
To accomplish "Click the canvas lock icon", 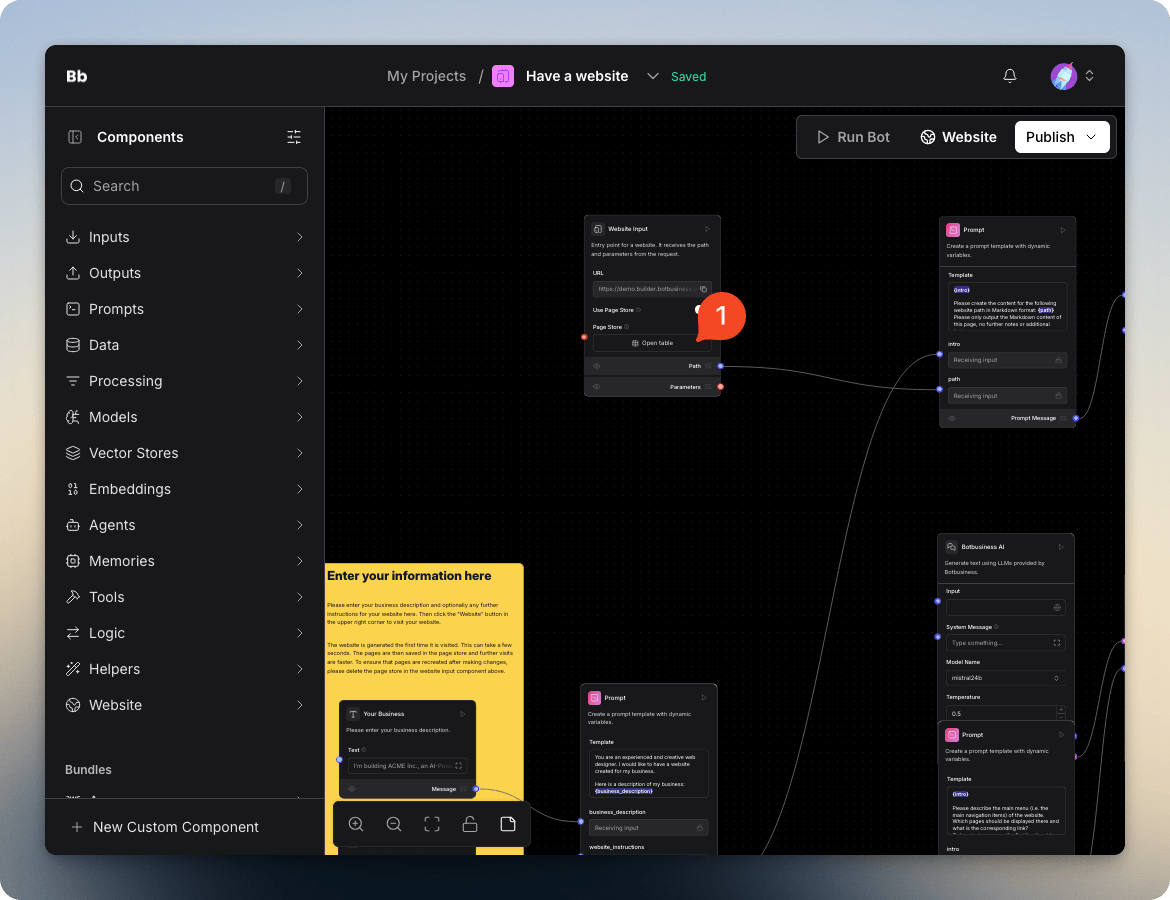I will pyautogui.click(x=470, y=824).
